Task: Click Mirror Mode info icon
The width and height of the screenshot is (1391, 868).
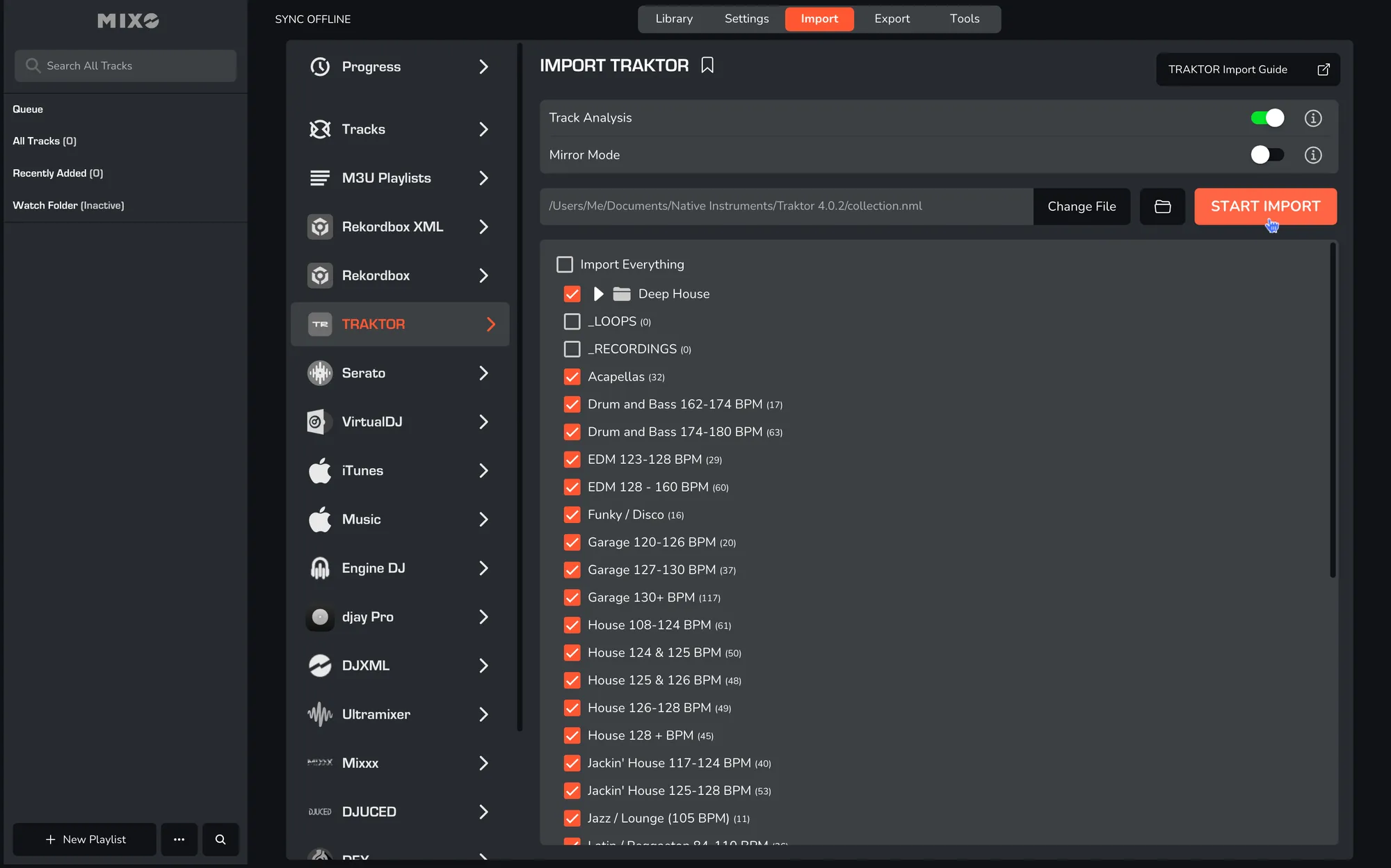Action: 1312,155
